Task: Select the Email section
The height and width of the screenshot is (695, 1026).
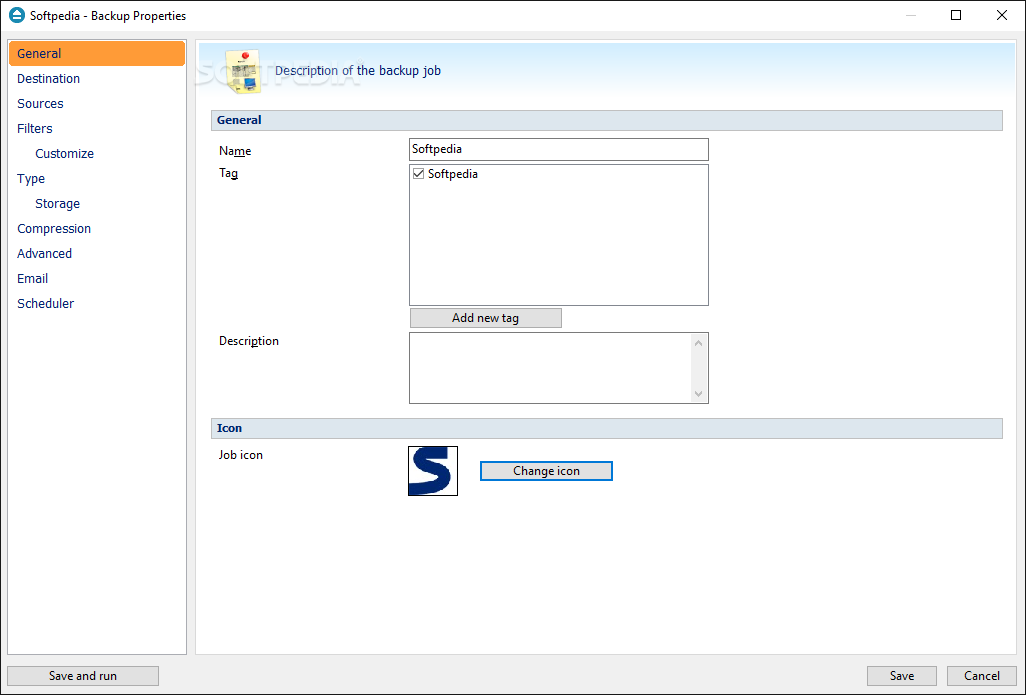Action: coord(32,278)
